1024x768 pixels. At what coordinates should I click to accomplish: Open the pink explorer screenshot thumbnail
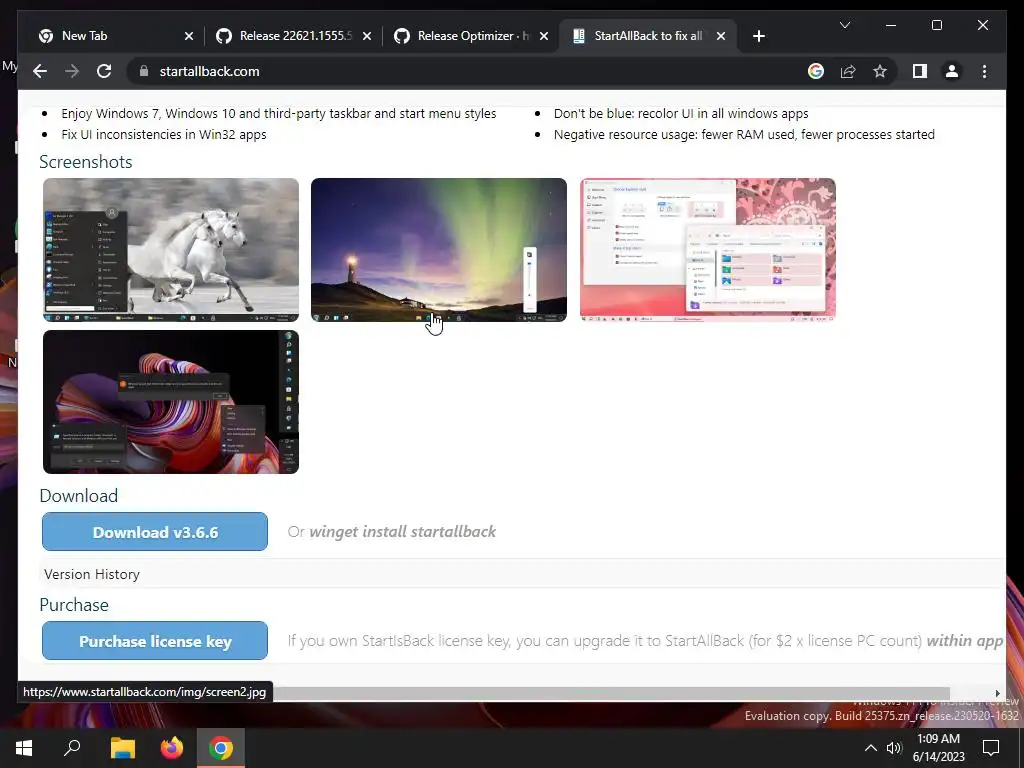click(x=708, y=249)
